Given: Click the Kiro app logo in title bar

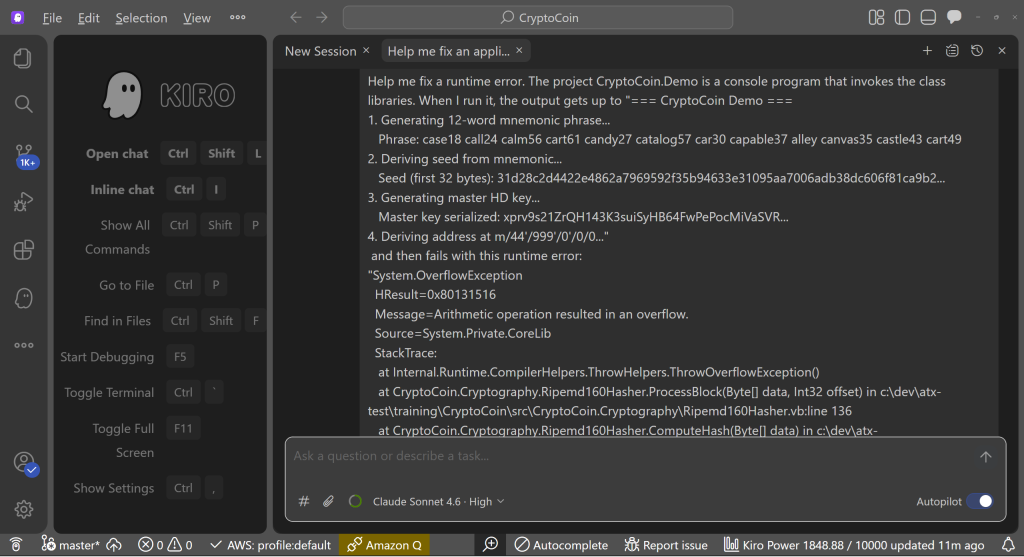Looking at the screenshot, I should [x=18, y=18].
